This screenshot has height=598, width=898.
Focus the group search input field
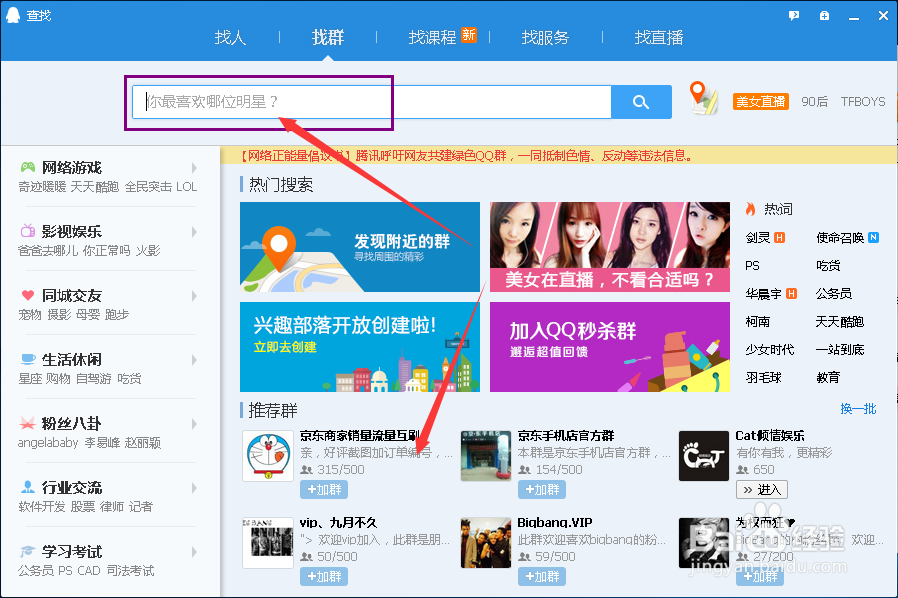[372, 102]
